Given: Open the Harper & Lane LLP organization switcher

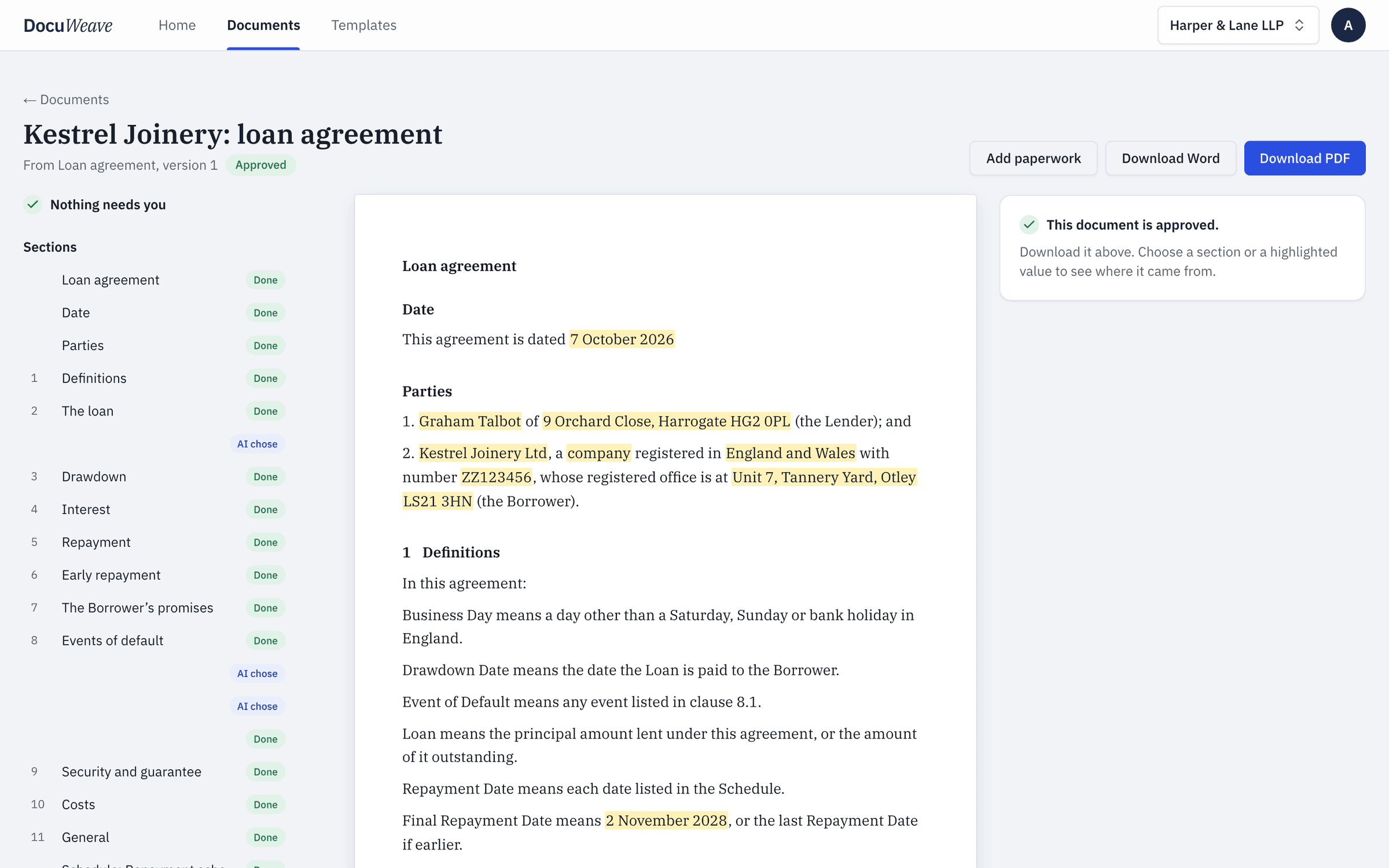Looking at the screenshot, I should pos(1238,25).
